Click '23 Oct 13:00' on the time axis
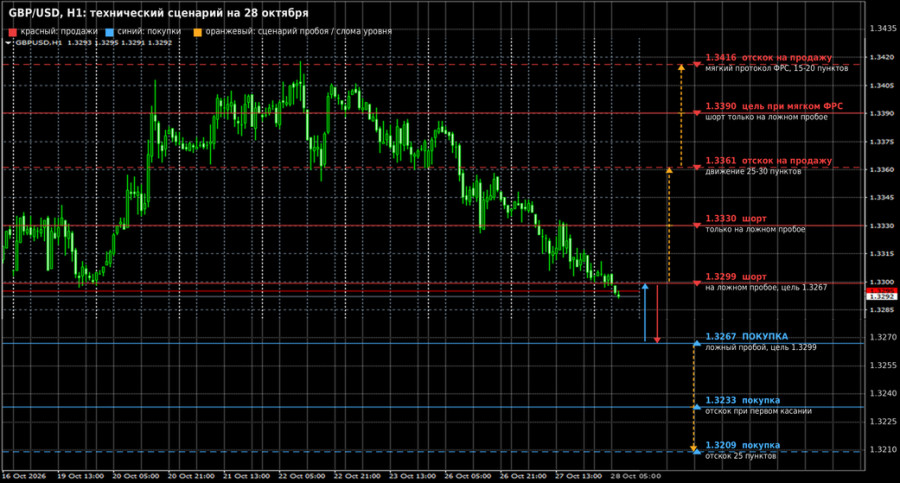 tap(412, 476)
